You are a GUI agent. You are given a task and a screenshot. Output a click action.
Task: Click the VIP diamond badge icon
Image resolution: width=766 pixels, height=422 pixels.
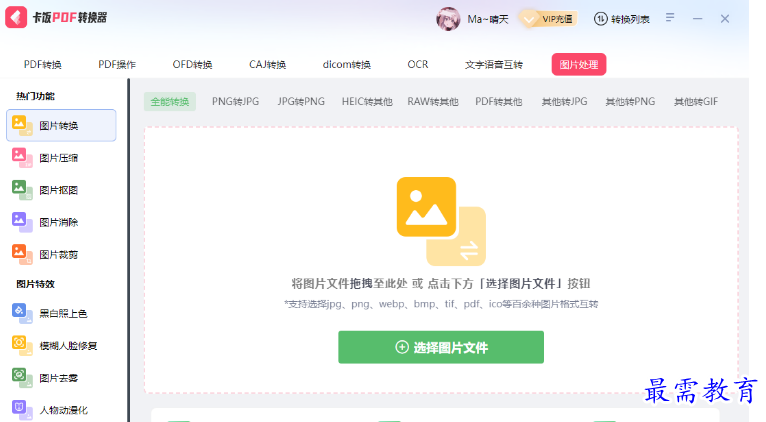click(x=529, y=20)
